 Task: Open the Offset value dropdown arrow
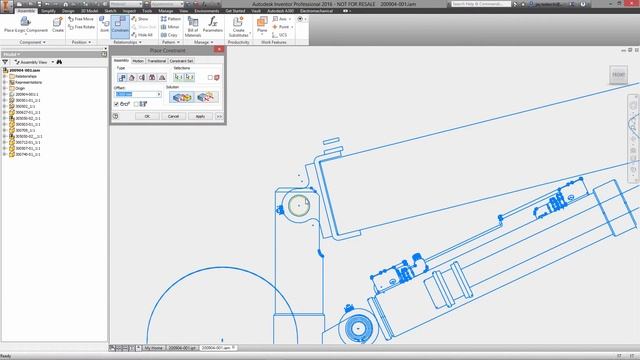coord(159,94)
